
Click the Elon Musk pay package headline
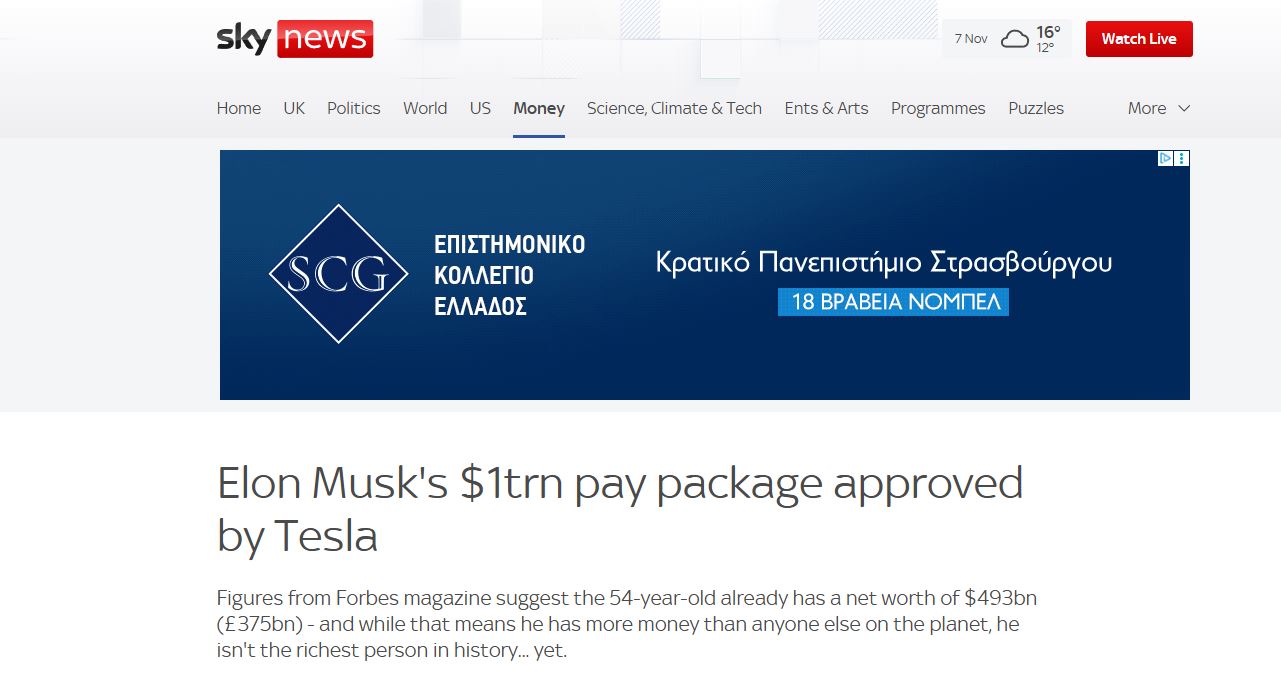click(620, 510)
